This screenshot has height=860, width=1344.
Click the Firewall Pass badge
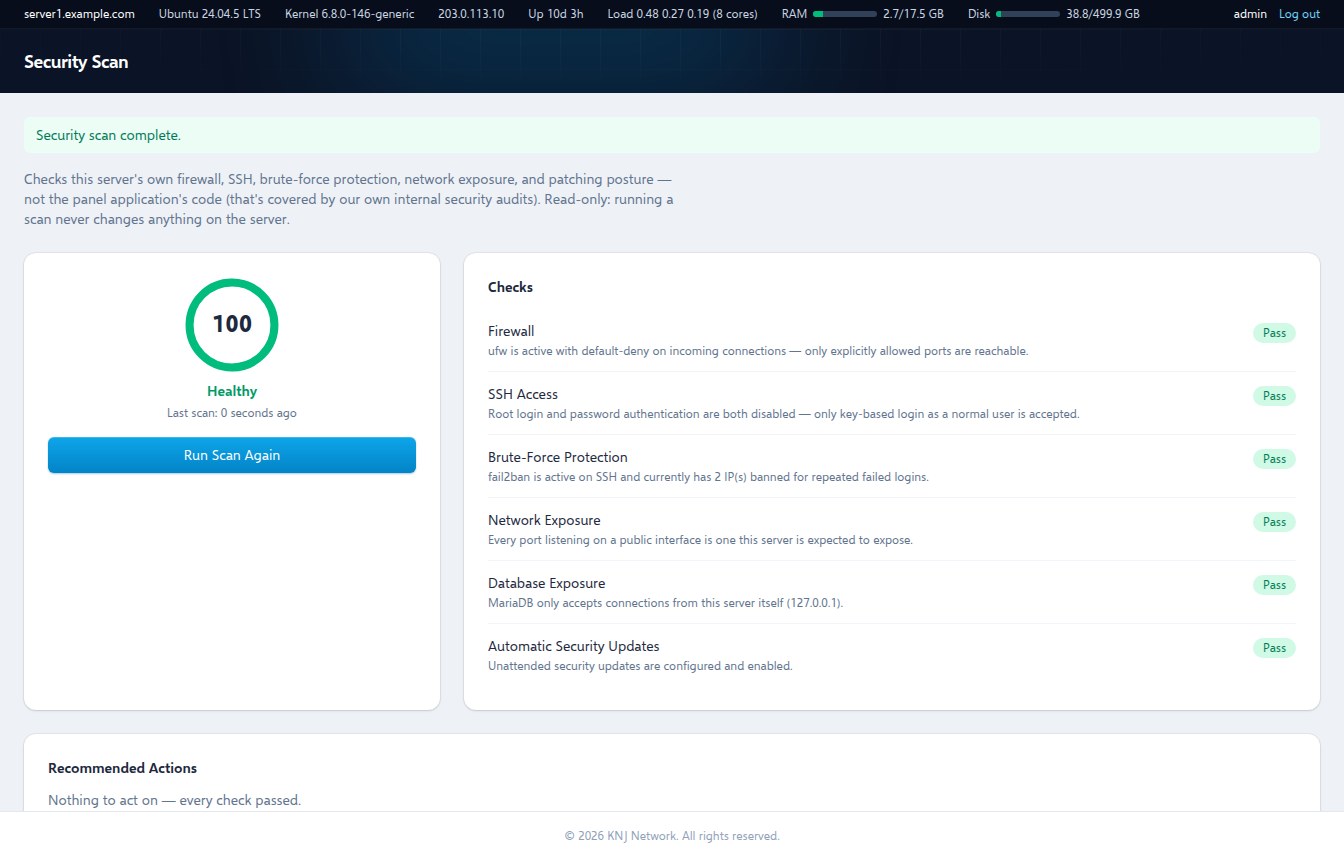[x=1274, y=333]
